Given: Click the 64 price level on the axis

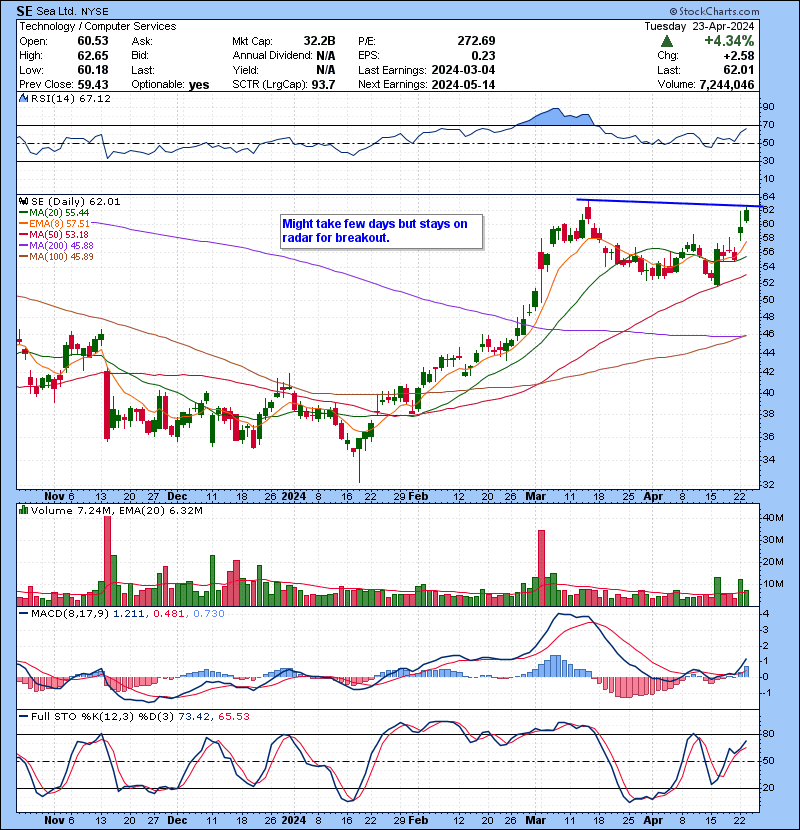Looking at the screenshot, I should coord(768,197).
